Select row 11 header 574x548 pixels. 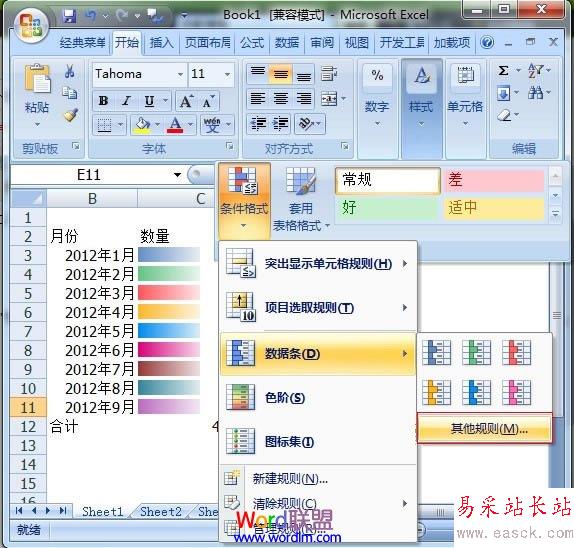(28, 407)
